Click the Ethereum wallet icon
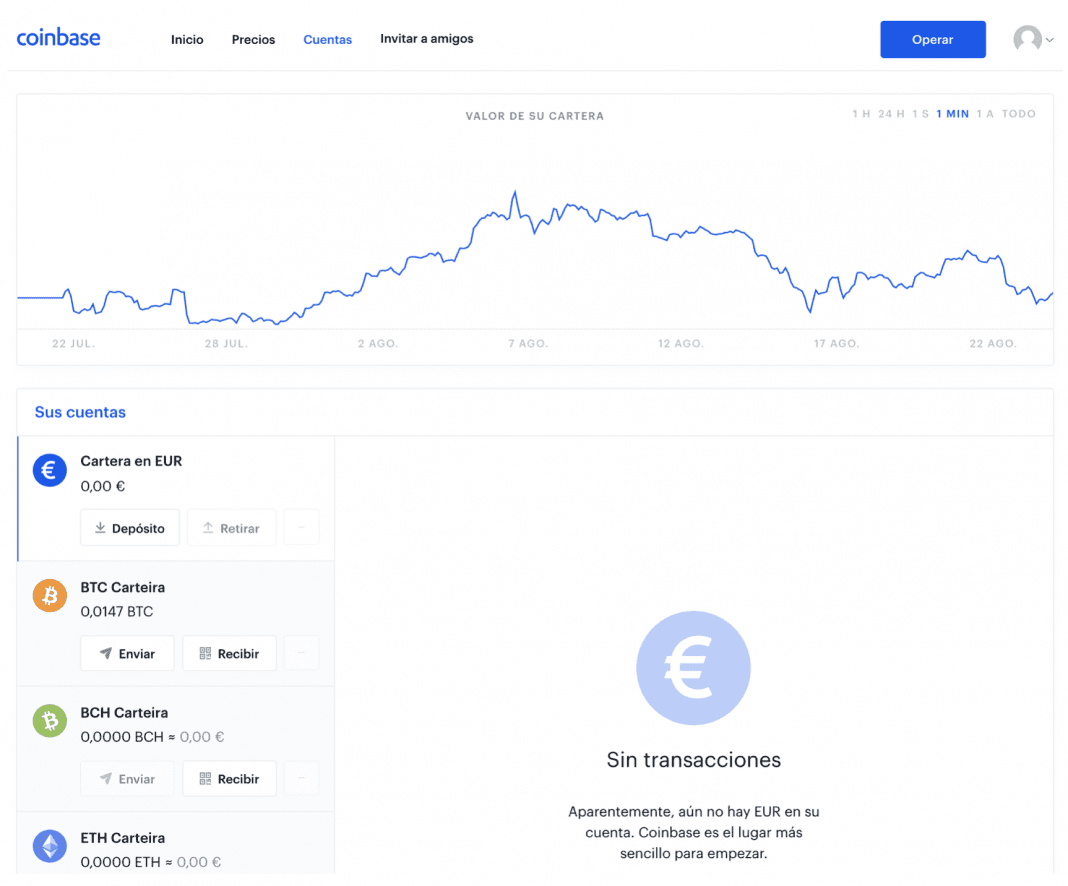1068x886 pixels. tap(49, 846)
